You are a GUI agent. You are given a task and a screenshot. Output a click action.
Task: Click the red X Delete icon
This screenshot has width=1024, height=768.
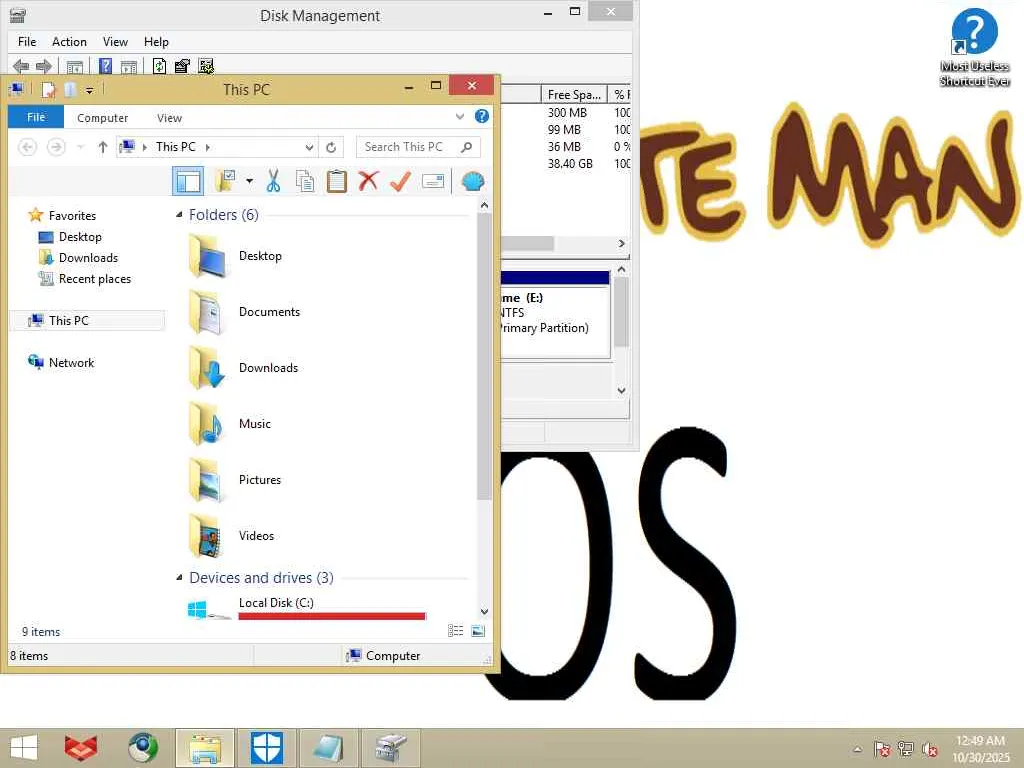(x=368, y=181)
